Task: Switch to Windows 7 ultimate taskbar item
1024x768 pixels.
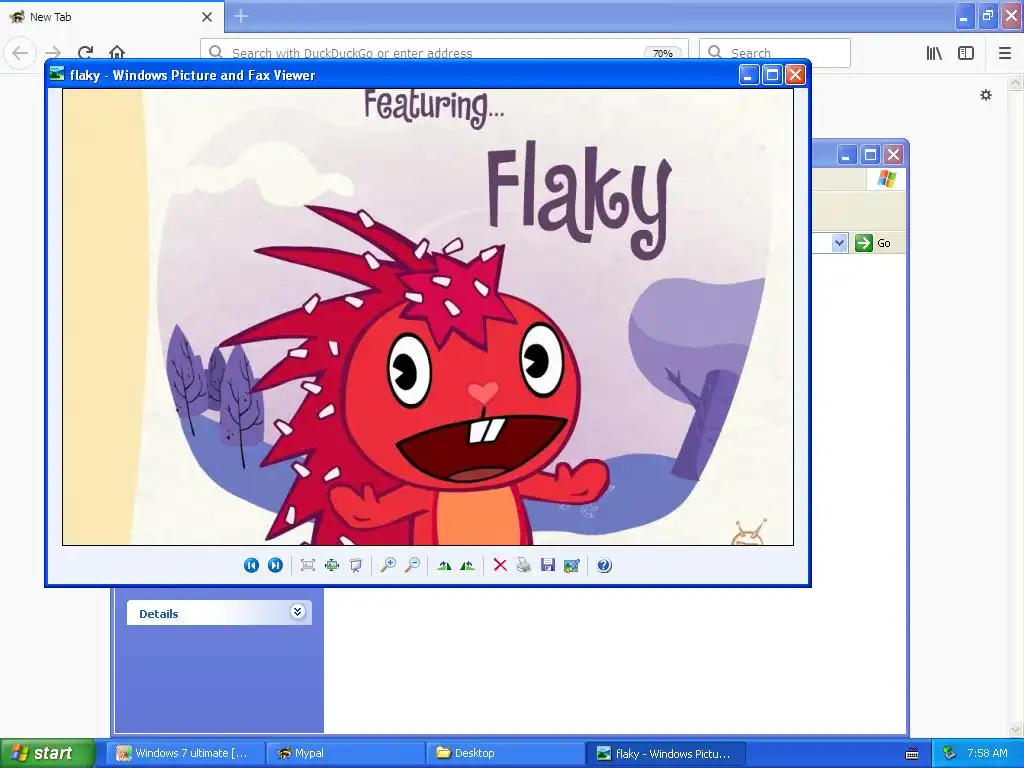Action: 186,753
